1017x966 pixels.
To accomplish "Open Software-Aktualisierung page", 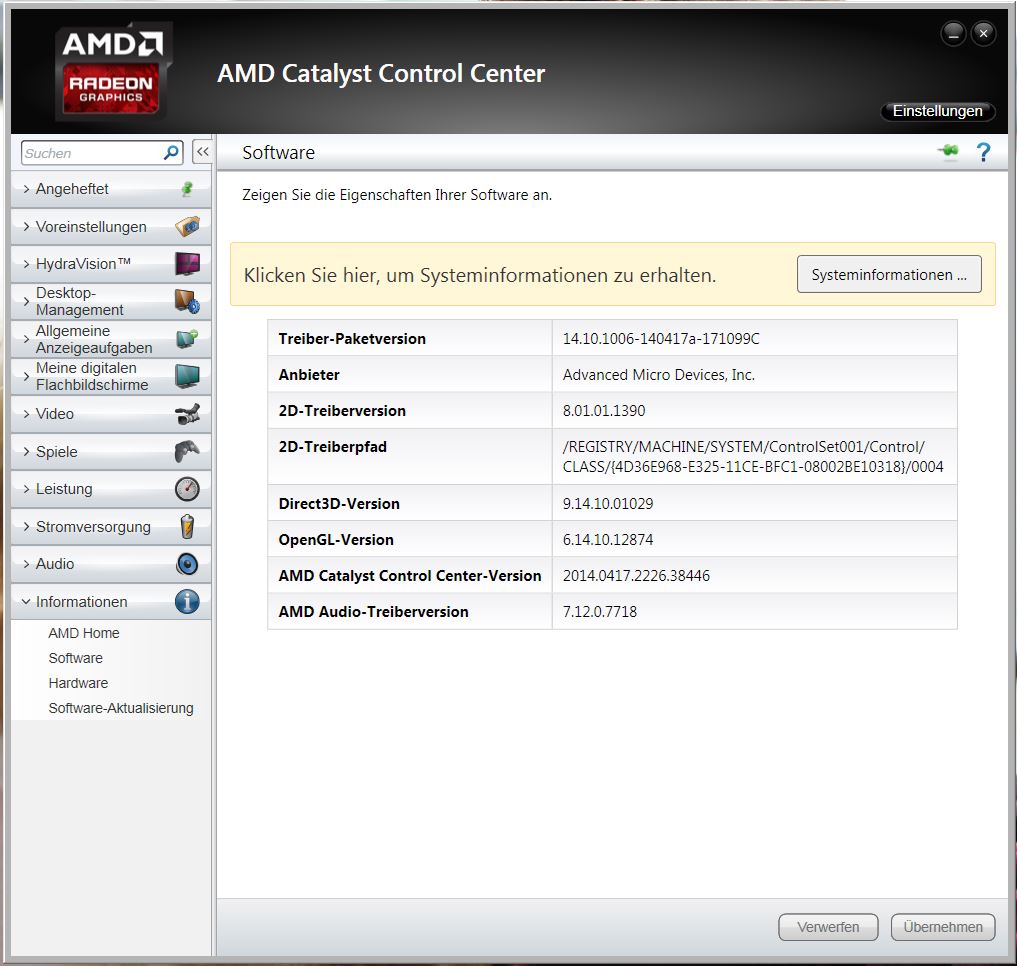I will click(121, 708).
